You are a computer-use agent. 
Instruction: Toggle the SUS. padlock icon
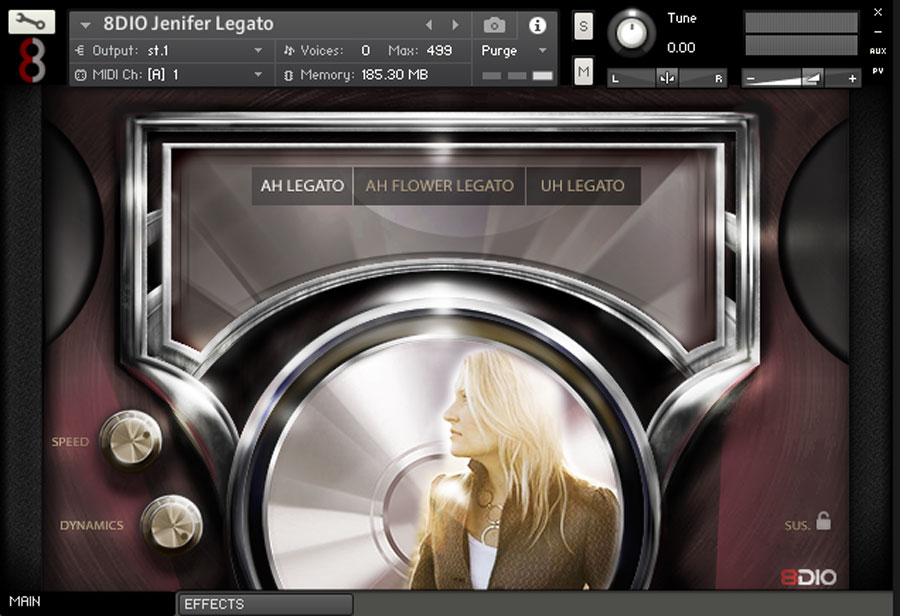point(824,521)
